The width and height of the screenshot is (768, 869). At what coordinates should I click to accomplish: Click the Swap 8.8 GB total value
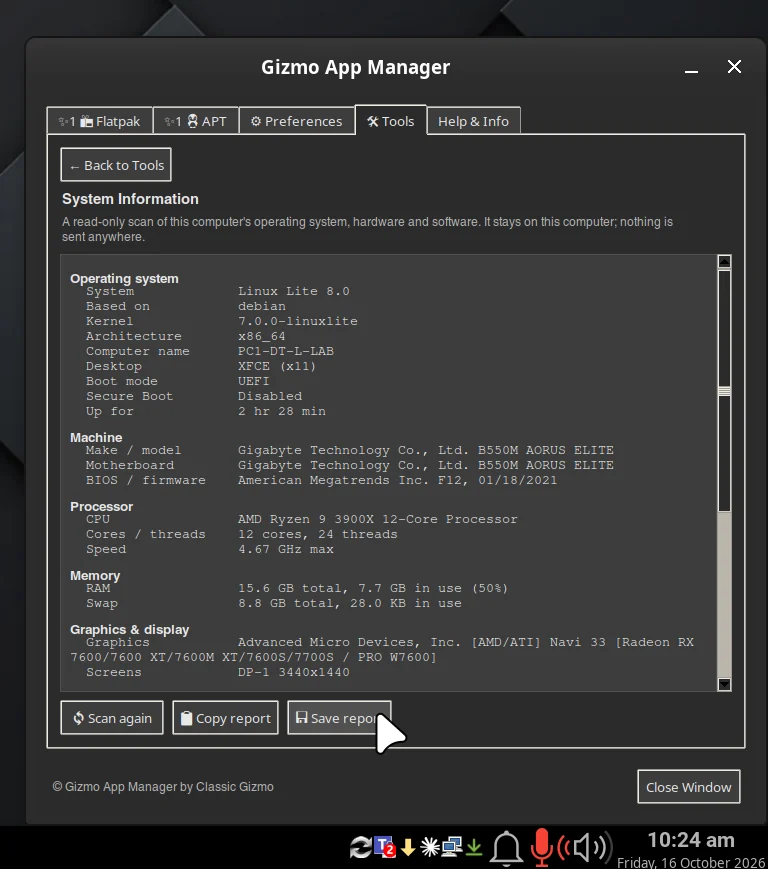(x=350, y=602)
